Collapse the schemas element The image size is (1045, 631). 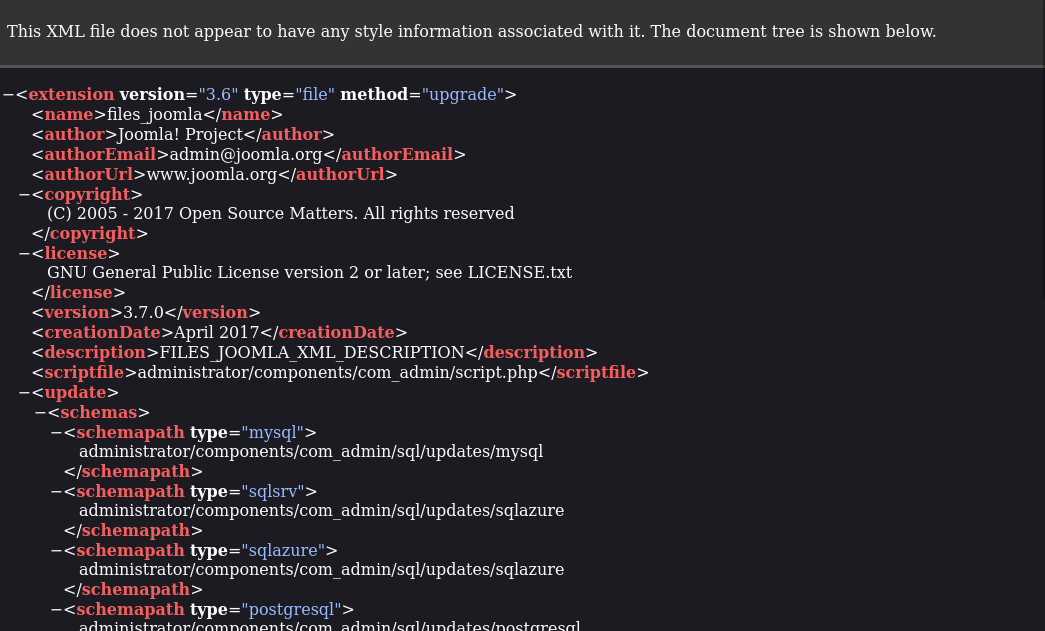(41, 412)
